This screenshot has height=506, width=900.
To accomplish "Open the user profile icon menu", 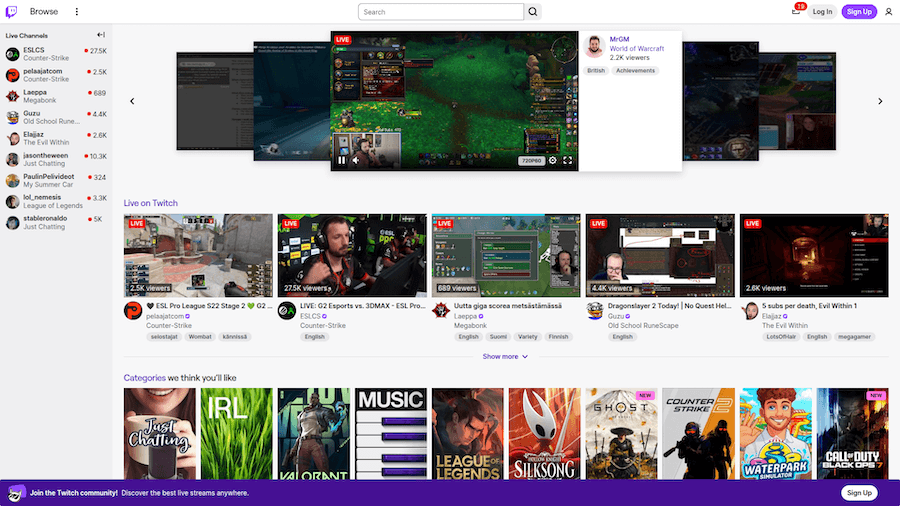I will tap(888, 12).
